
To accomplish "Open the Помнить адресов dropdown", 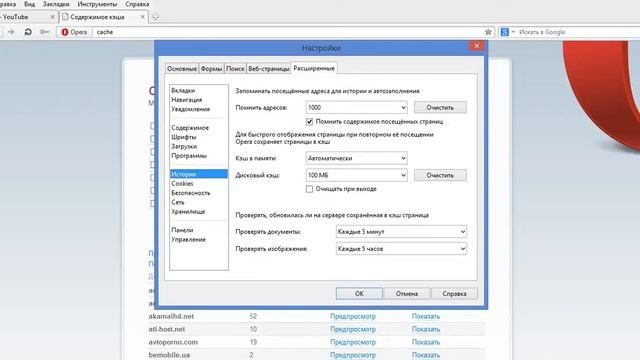I will pos(356,107).
